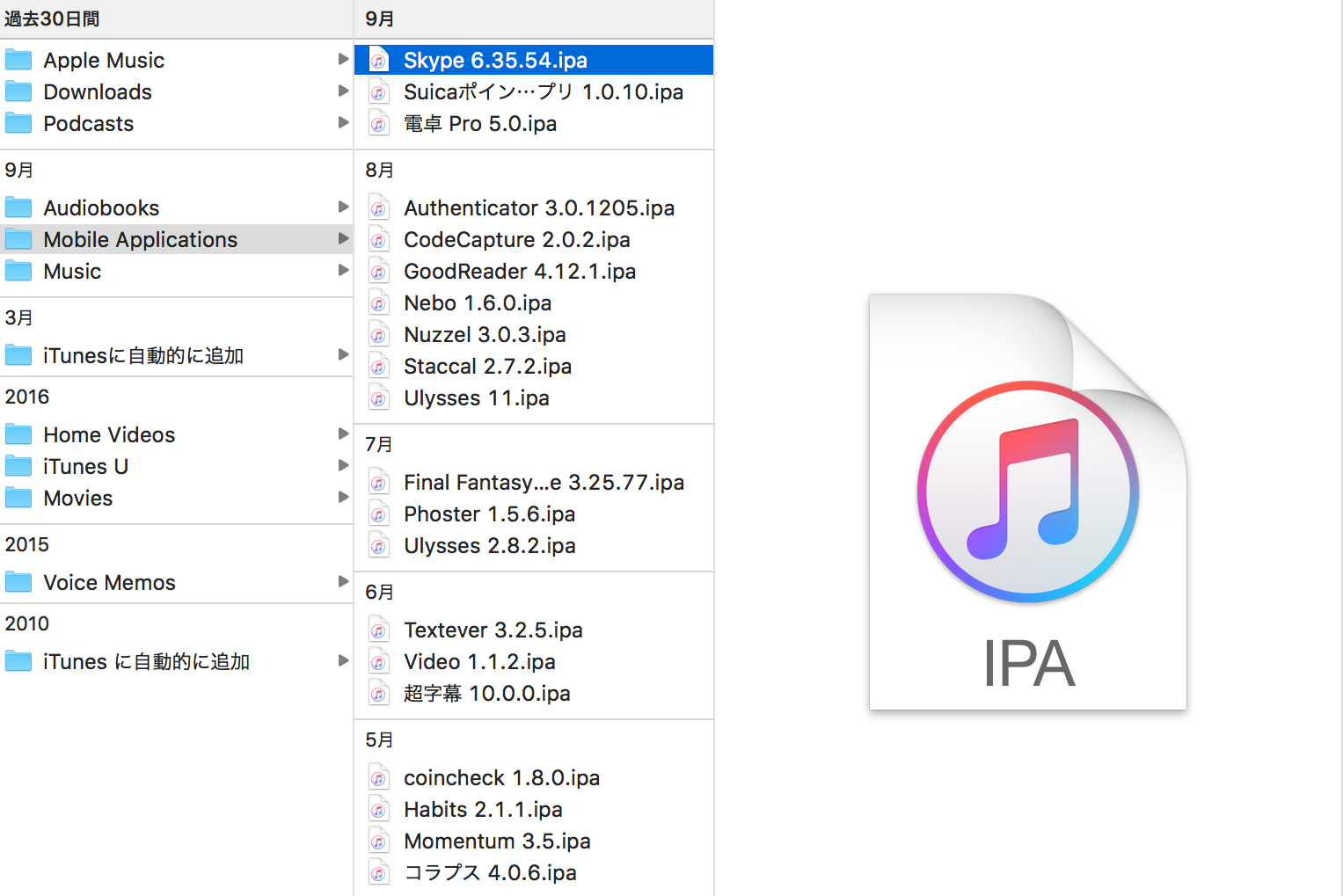This screenshot has width=1343, height=896.
Task: Click the iTunes U folder icon
Action: (x=18, y=466)
